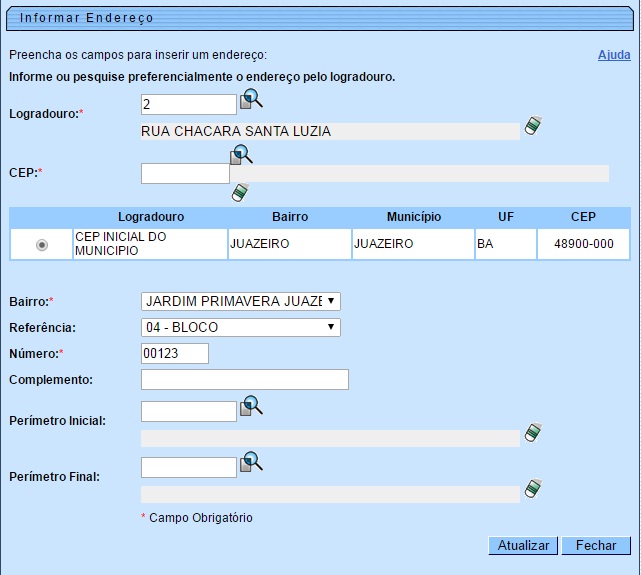The width and height of the screenshot is (641, 575).
Task: Click the CEP search magnifier icon
Action: (x=242, y=155)
